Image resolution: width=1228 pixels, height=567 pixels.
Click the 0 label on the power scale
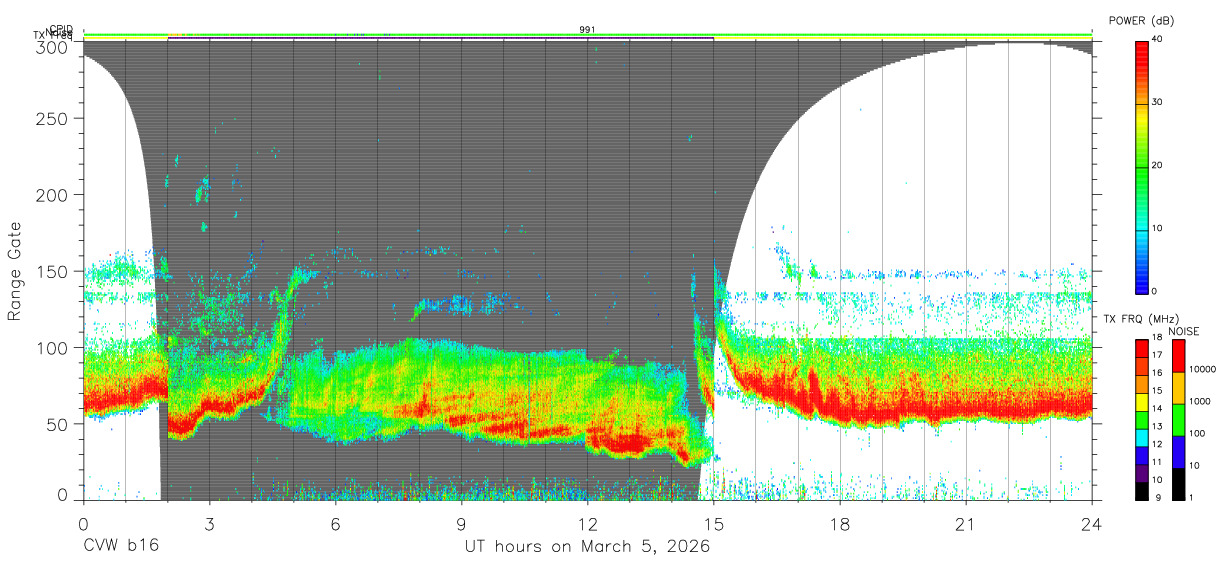(1156, 291)
